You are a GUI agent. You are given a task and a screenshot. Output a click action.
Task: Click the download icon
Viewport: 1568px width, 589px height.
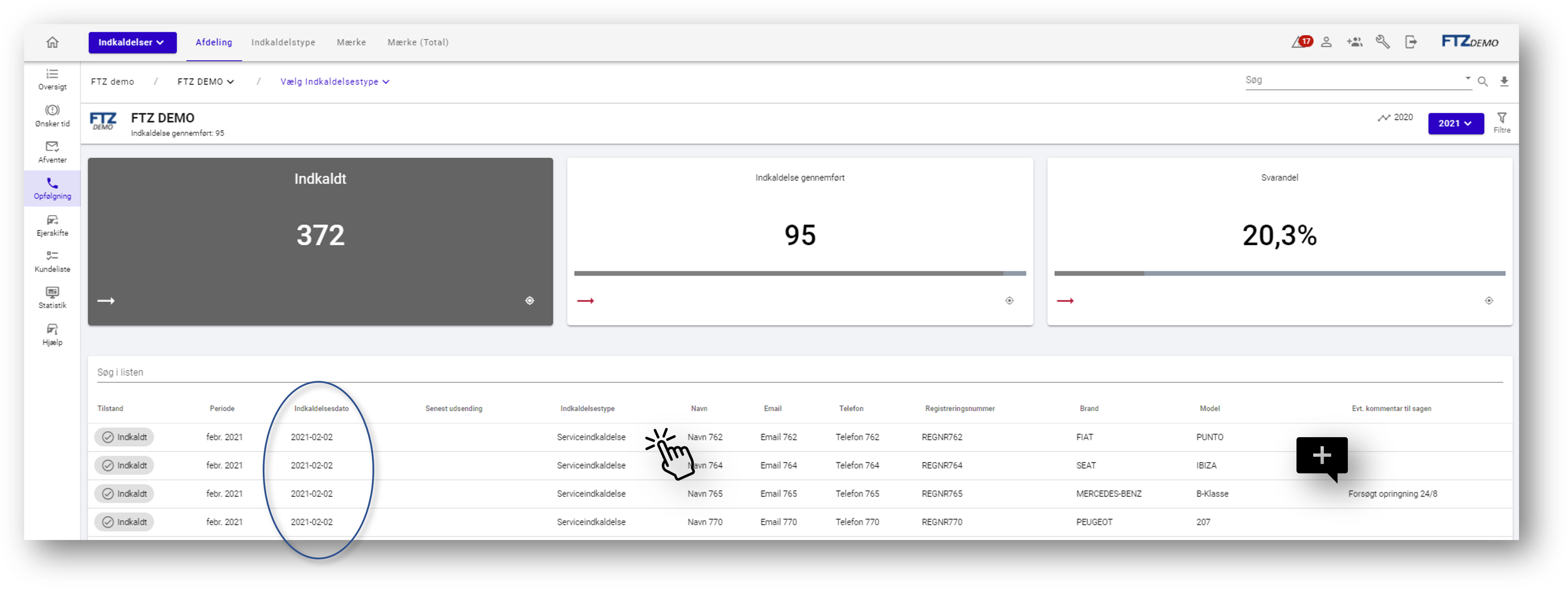1504,81
